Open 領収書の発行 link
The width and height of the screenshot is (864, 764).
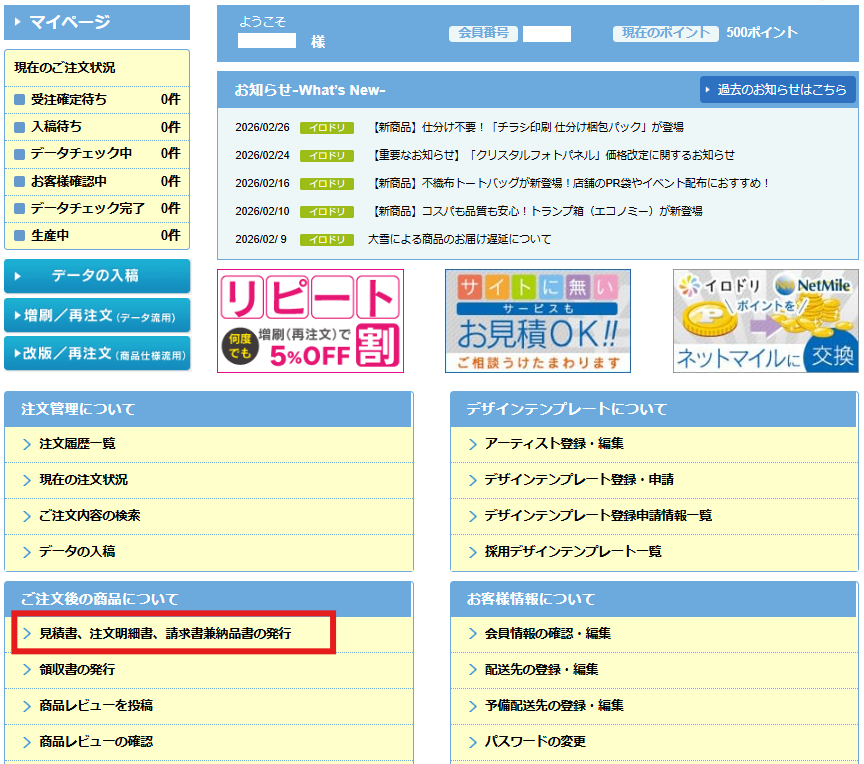point(77,670)
